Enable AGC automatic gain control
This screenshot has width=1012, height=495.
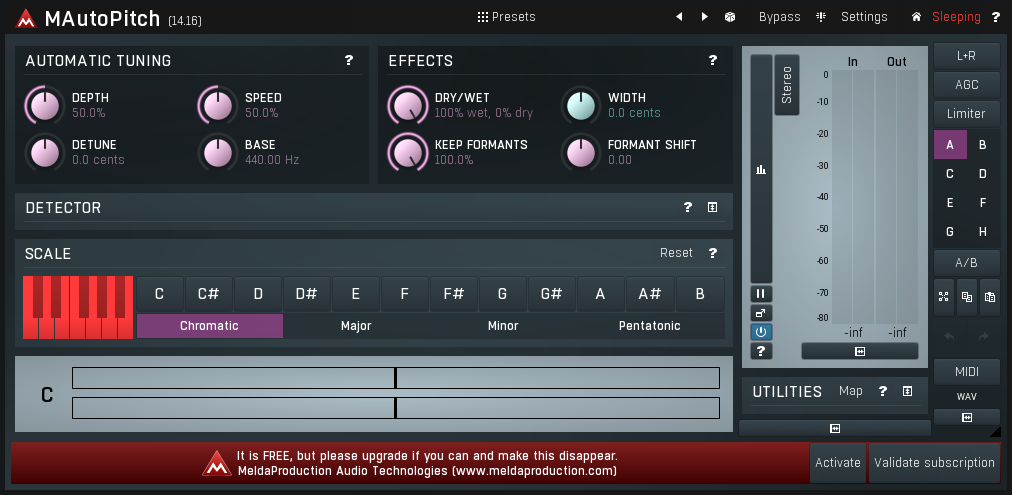coord(966,85)
